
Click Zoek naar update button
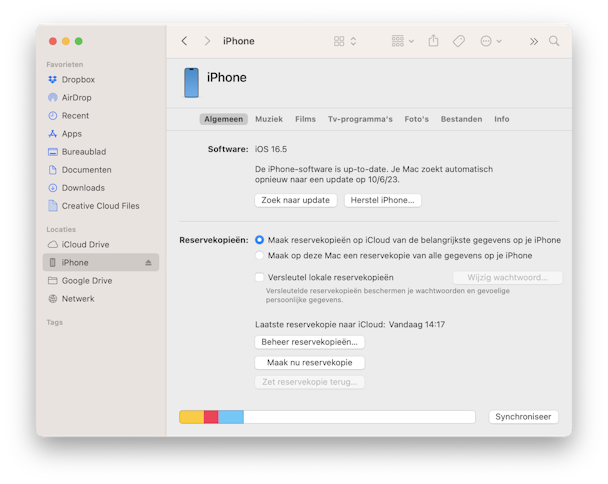tap(295, 200)
